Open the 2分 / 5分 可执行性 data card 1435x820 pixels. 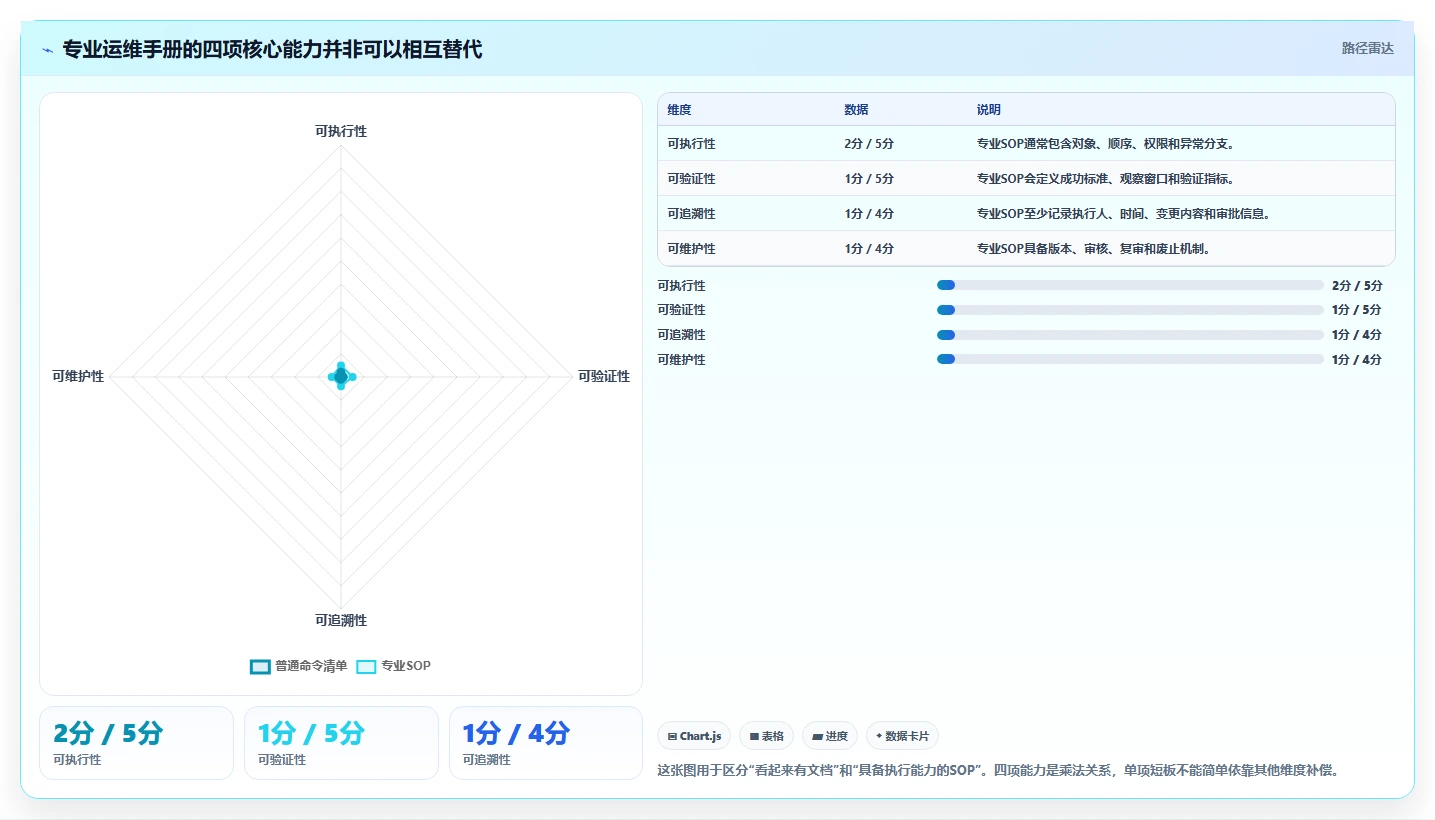(136, 743)
